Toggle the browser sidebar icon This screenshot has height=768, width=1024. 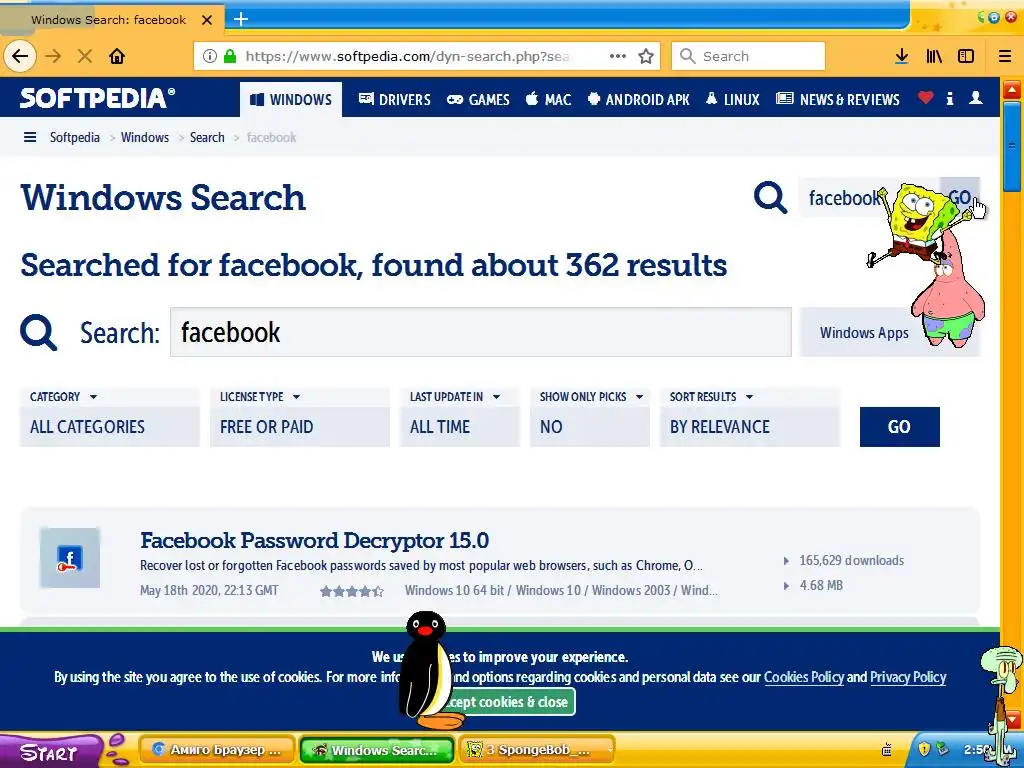[966, 56]
